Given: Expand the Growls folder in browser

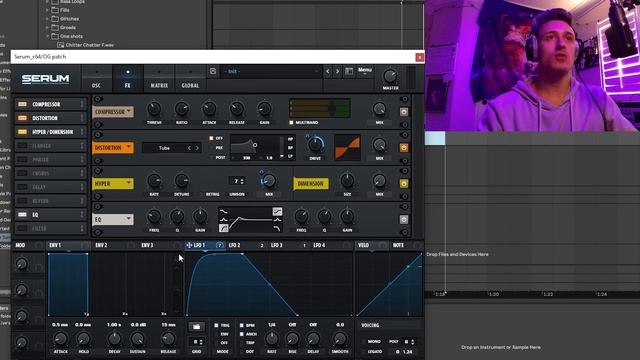Looking at the screenshot, I should coord(47,28).
